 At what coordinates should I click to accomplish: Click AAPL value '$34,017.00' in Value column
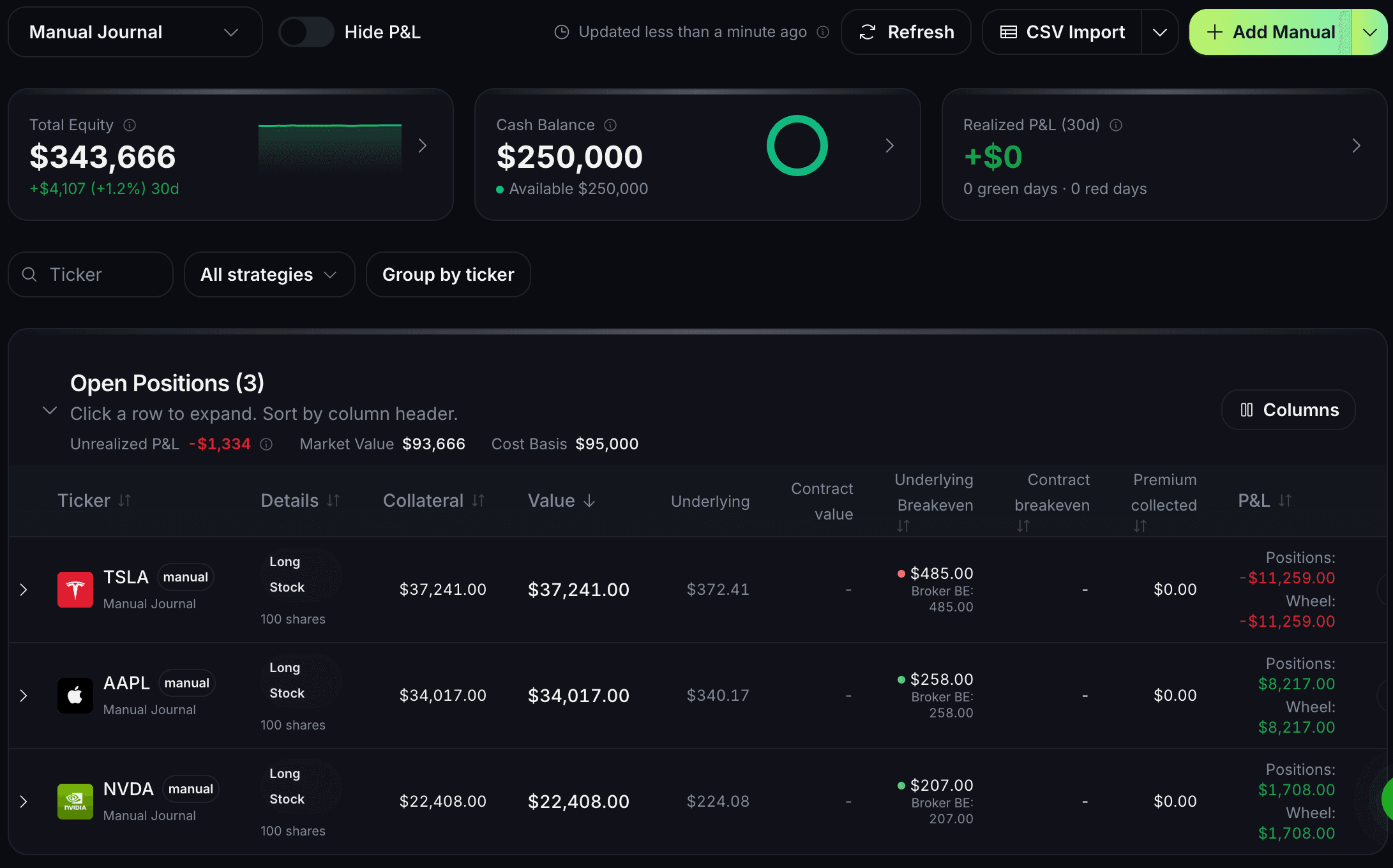pyautogui.click(x=578, y=696)
